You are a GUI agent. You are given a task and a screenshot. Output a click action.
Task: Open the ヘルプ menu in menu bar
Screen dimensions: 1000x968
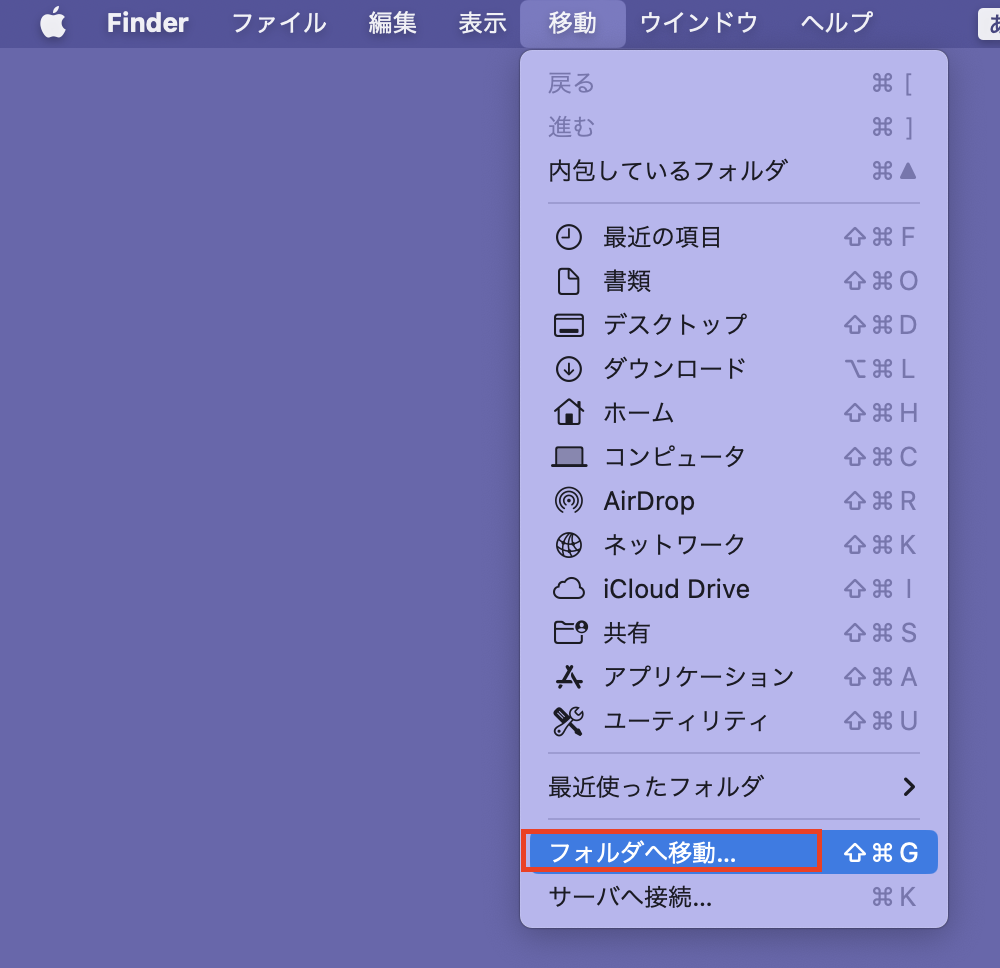(836, 23)
